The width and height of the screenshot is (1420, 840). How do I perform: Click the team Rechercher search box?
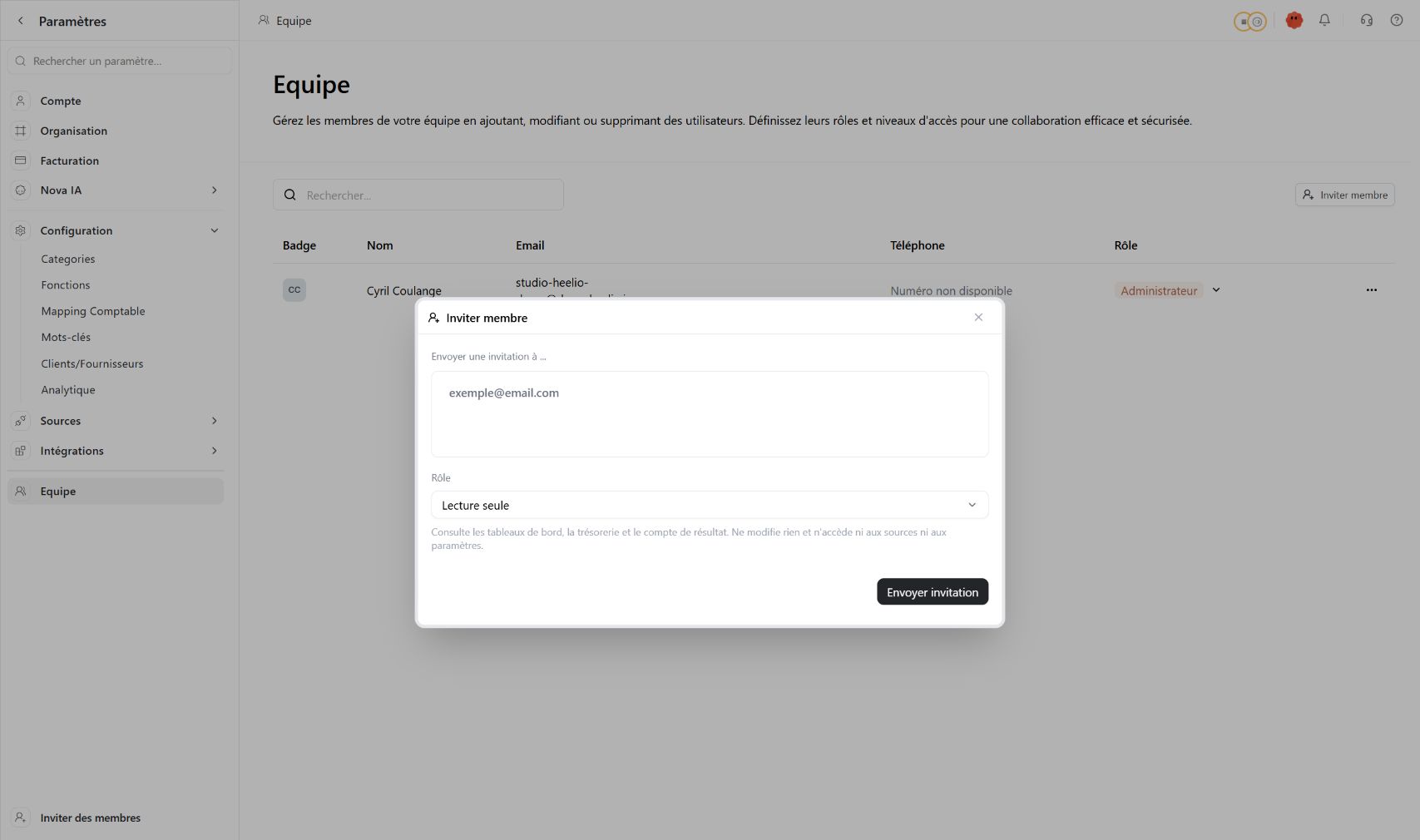(x=418, y=195)
